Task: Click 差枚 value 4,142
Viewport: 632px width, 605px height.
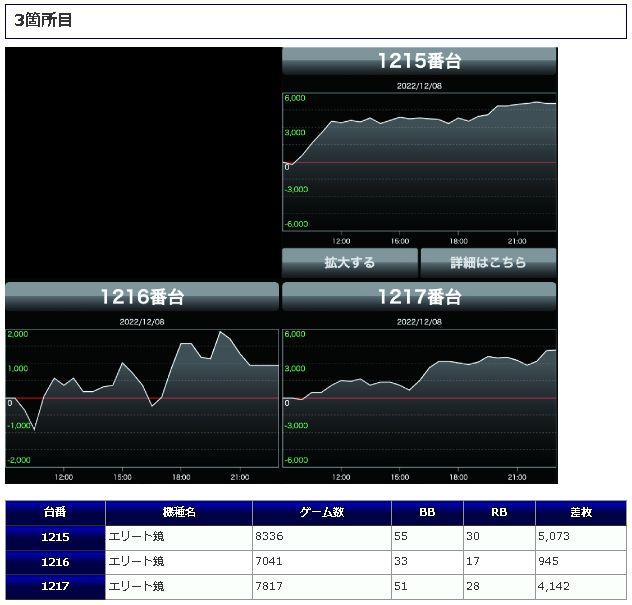Action: point(554,586)
